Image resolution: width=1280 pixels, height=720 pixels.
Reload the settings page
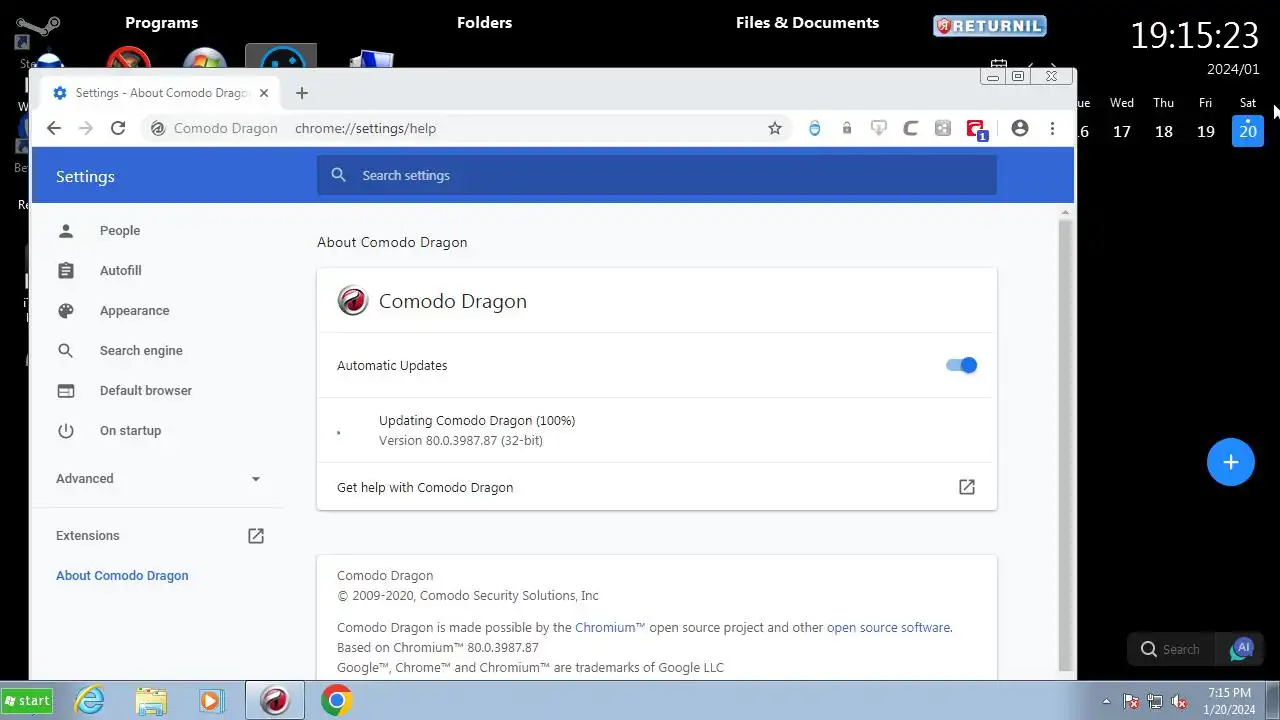[x=118, y=128]
